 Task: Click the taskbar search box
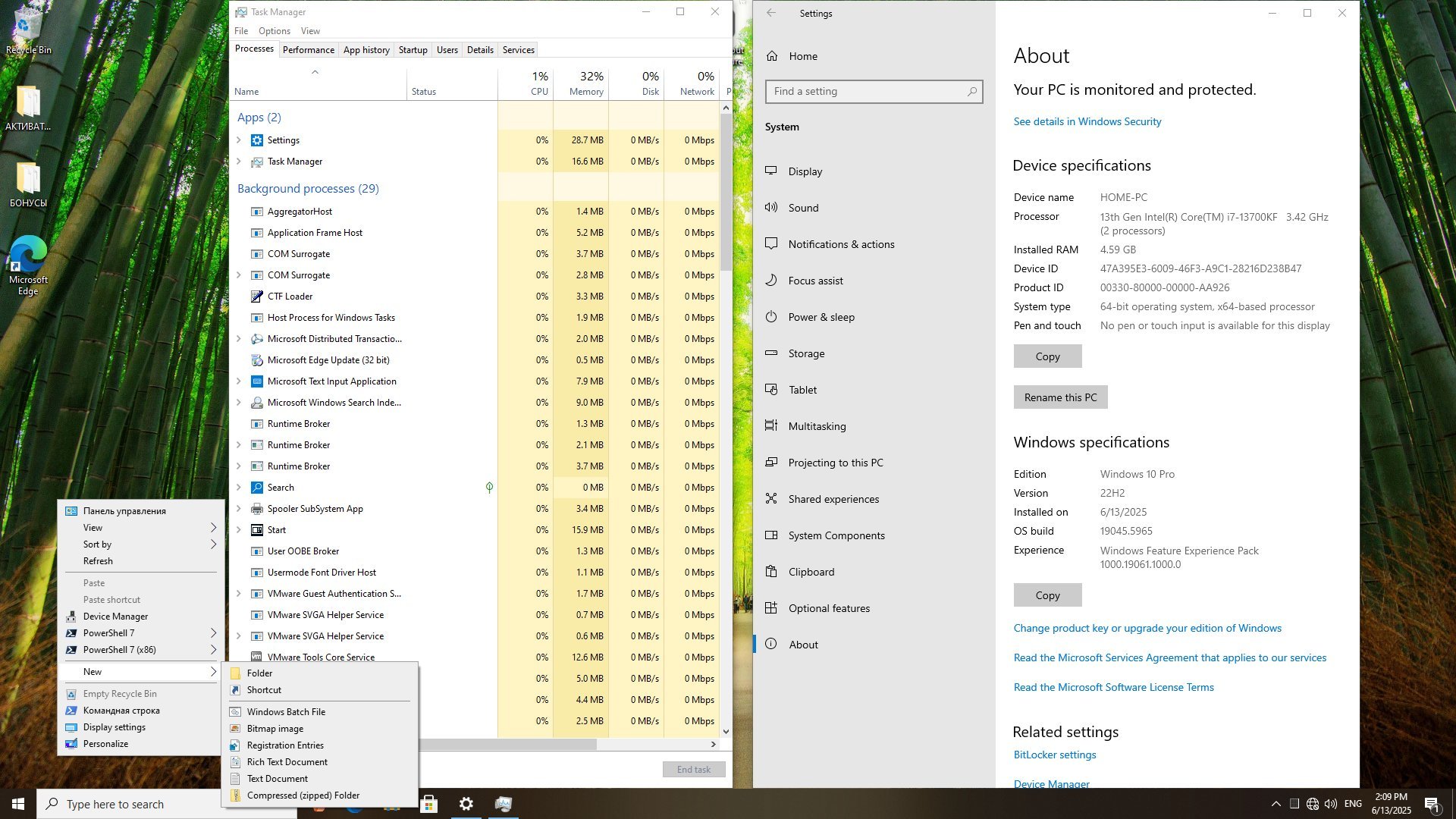(167, 804)
